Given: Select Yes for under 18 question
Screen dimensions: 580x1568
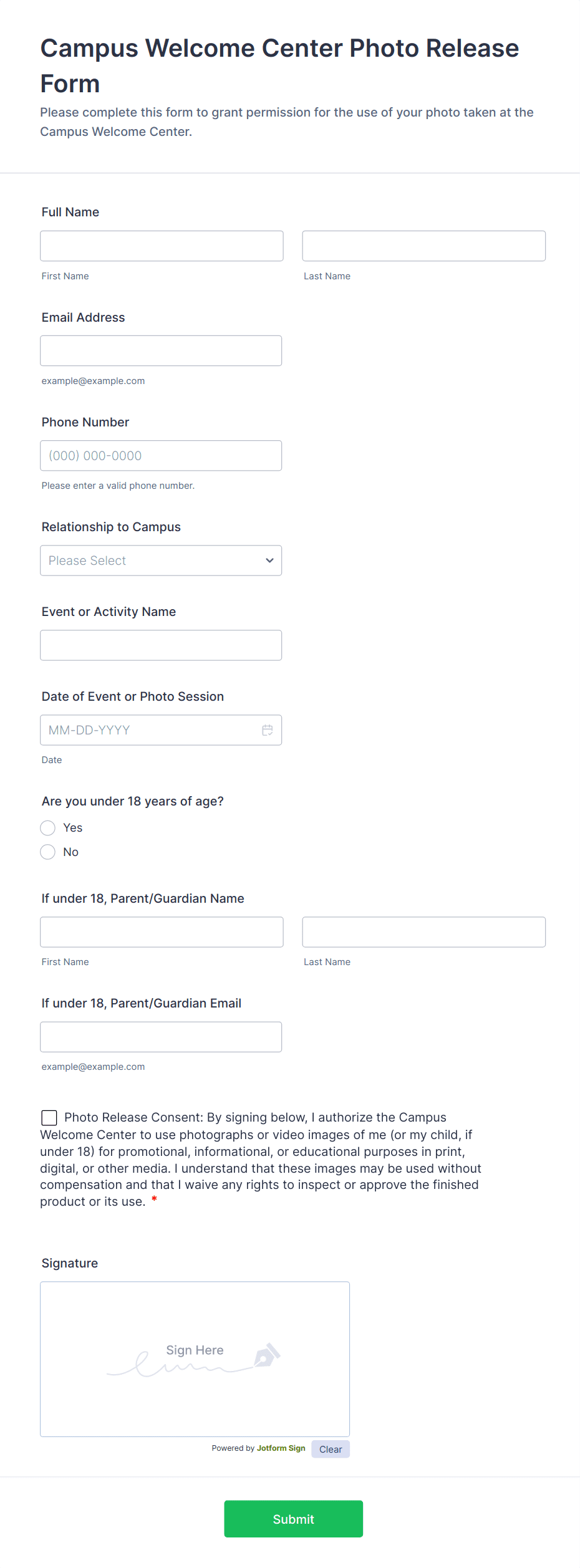Looking at the screenshot, I should 48,828.
